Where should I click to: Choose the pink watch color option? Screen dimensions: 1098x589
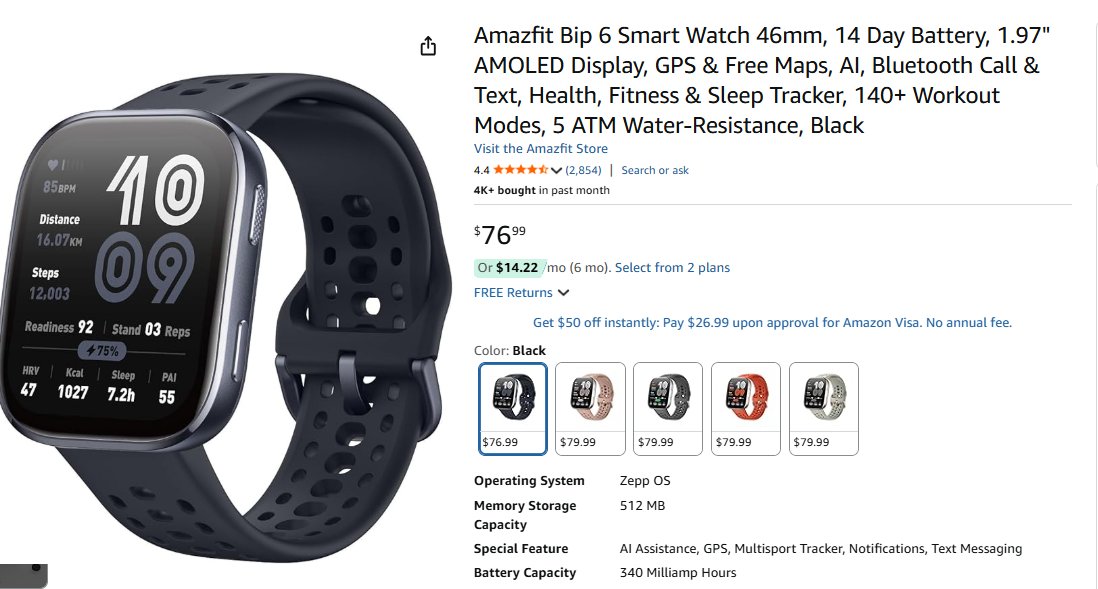(590, 409)
